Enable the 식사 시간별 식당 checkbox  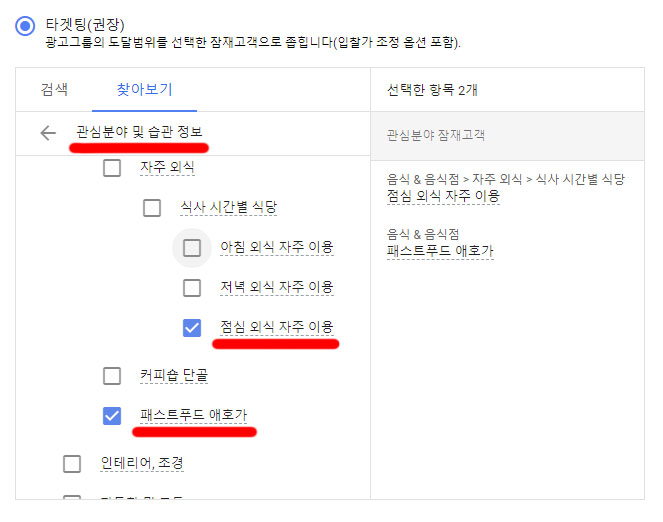[x=152, y=208]
